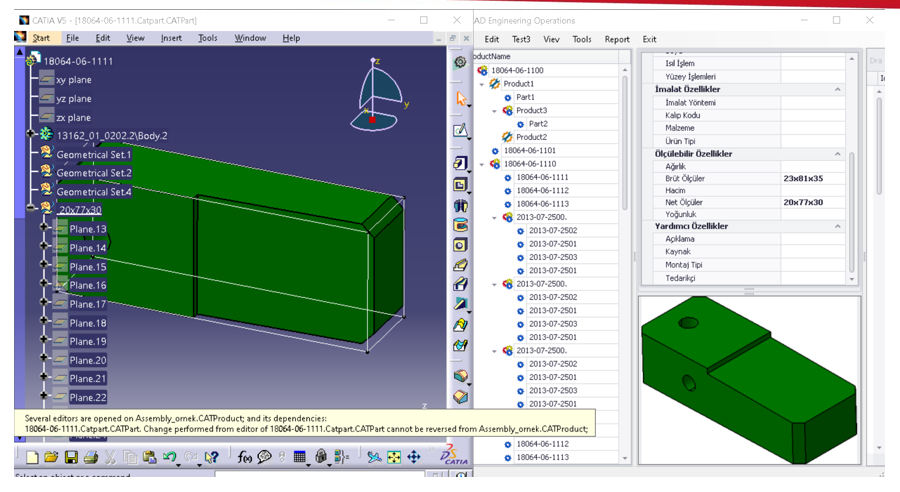Screen dimensions: 900x492
Task: Select Part2 in AD Engineering tree
Action: click(x=538, y=124)
